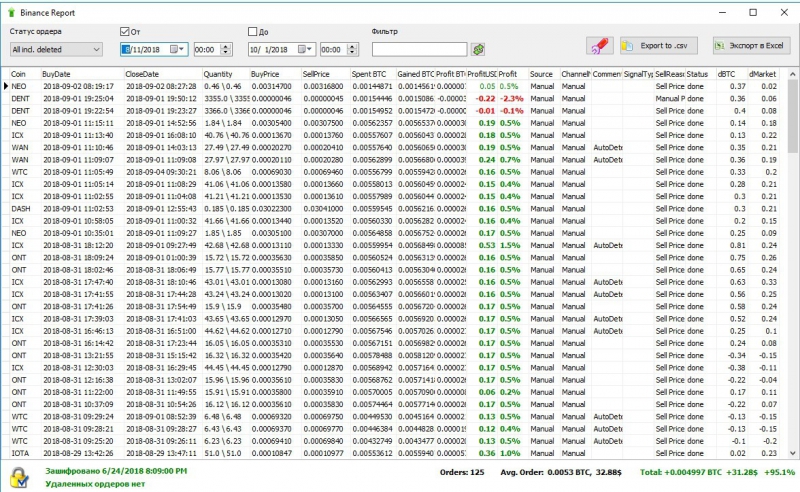The height and width of the screenshot is (492, 800).
Task: Sort table by Coin column header
Action: (20, 74)
